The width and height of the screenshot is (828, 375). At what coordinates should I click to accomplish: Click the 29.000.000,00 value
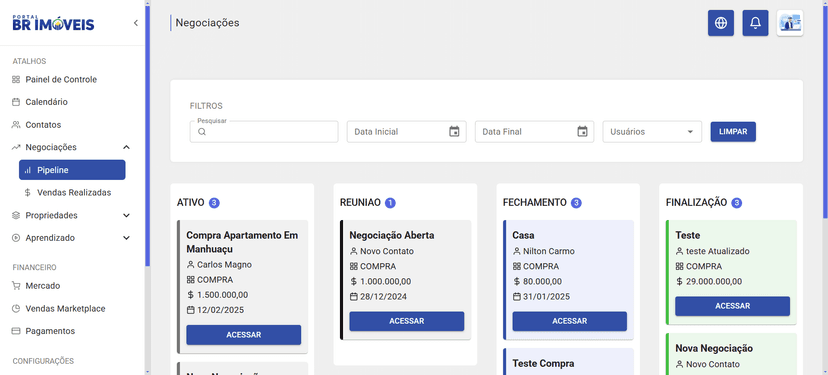(x=714, y=282)
